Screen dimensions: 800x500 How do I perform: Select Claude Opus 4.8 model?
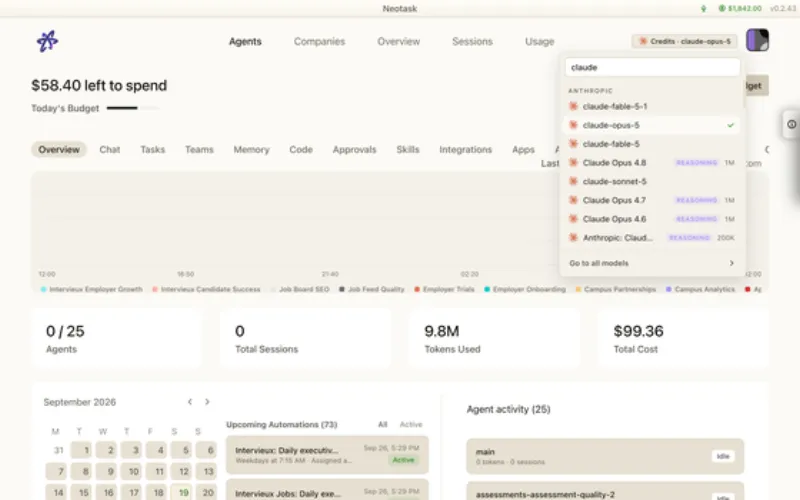click(652, 163)
